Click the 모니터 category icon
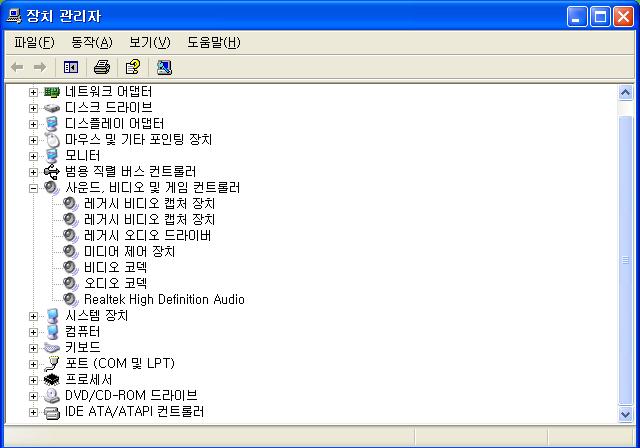Image resolution: width=640 pixels, height=448 pixels. 52,155
